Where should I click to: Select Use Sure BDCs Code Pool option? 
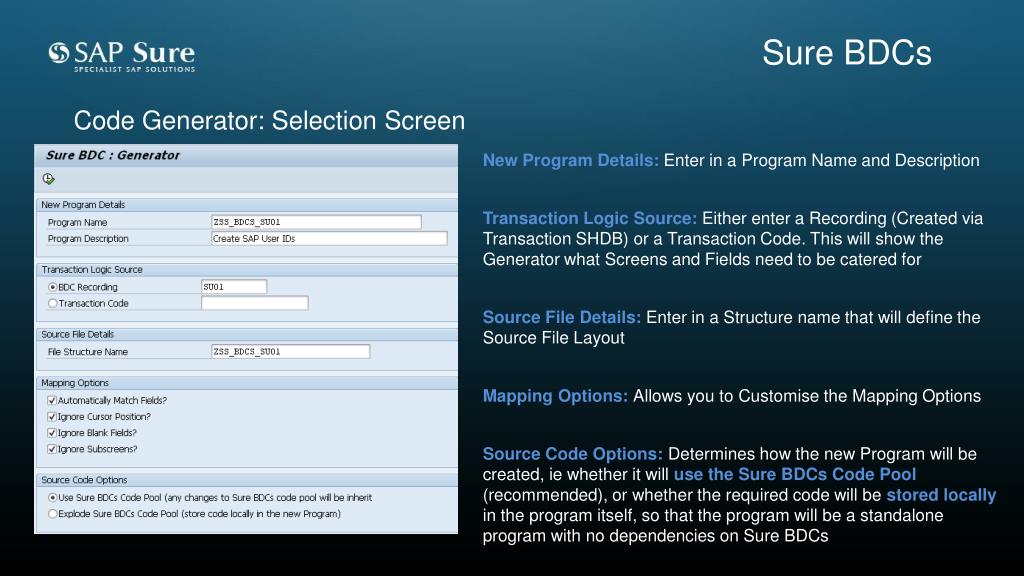tap(53, 498)
